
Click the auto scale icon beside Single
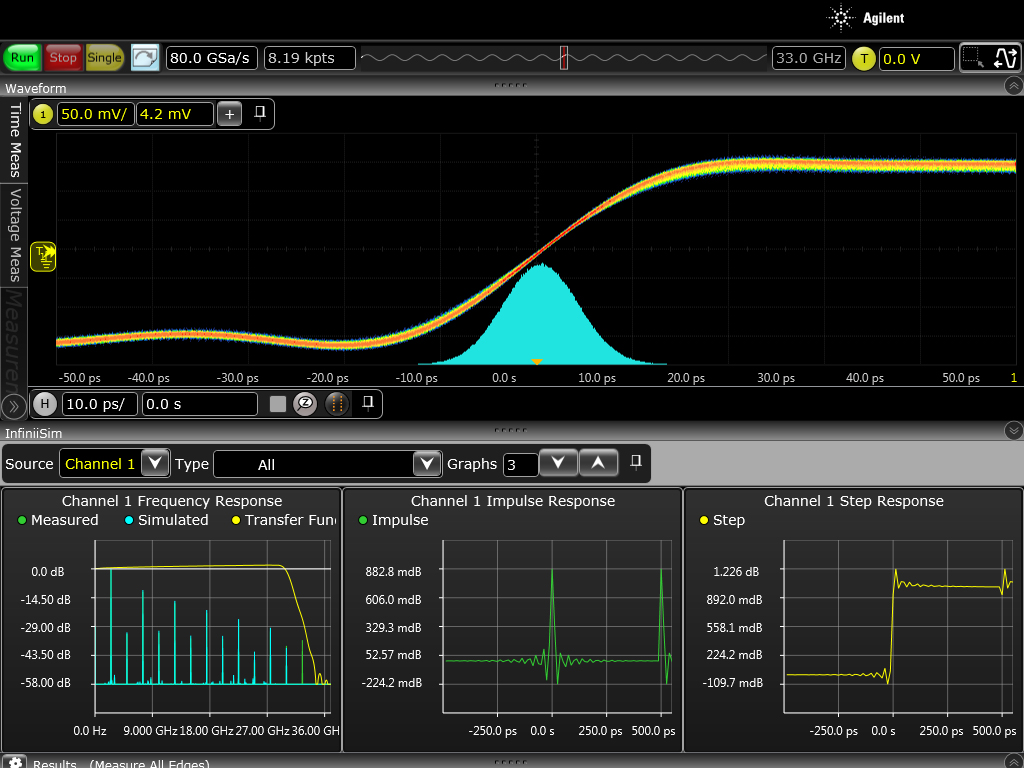coord(145,57)
